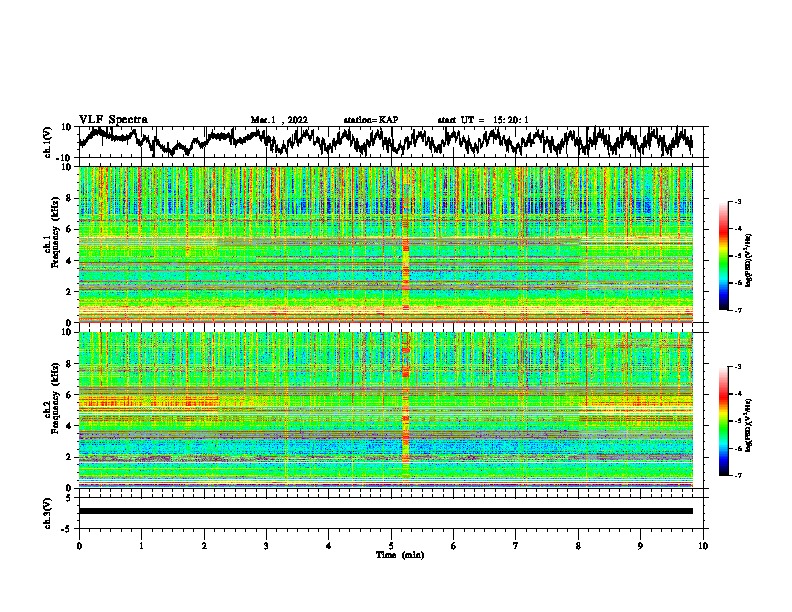This screenshot has width=792, height=612.
Task: Click the time axis tick label "7"
Action: click(x=516, y=546)
